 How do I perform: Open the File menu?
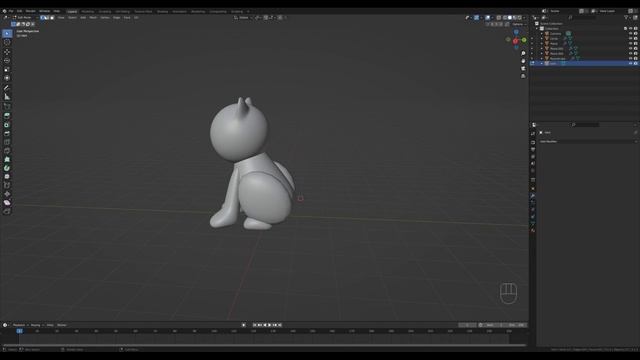[11, 11]
